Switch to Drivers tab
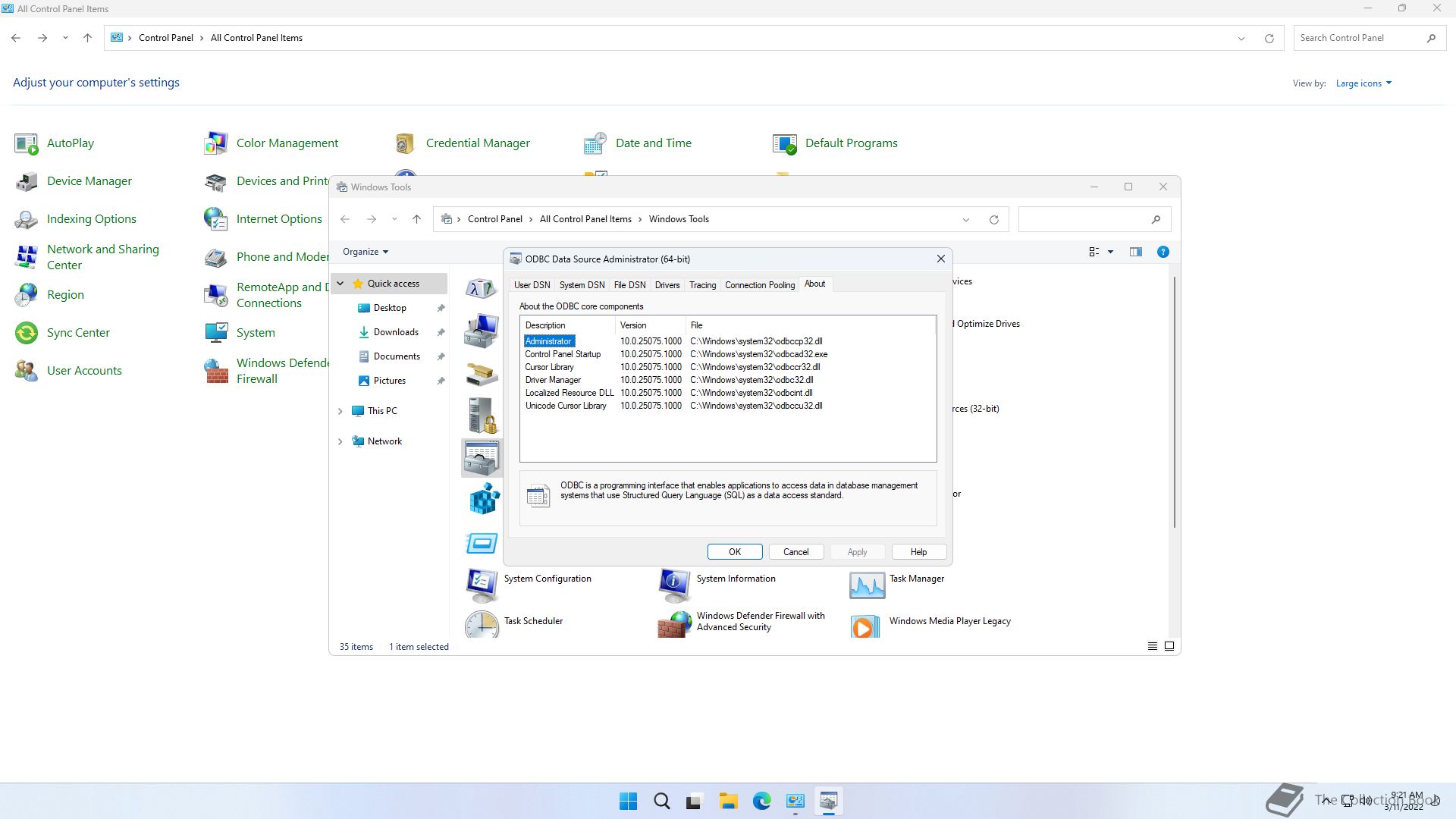The height and width of the screenshot is (819, 1456). click(x=667, y=285)
